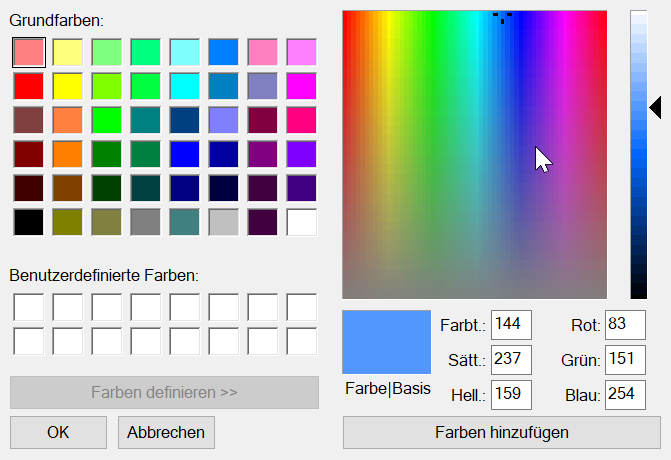This screenshot has width=671, height=460.
Task: Pick the azure blue swatch in Grundfarben
Action: (x=223, y=52)
